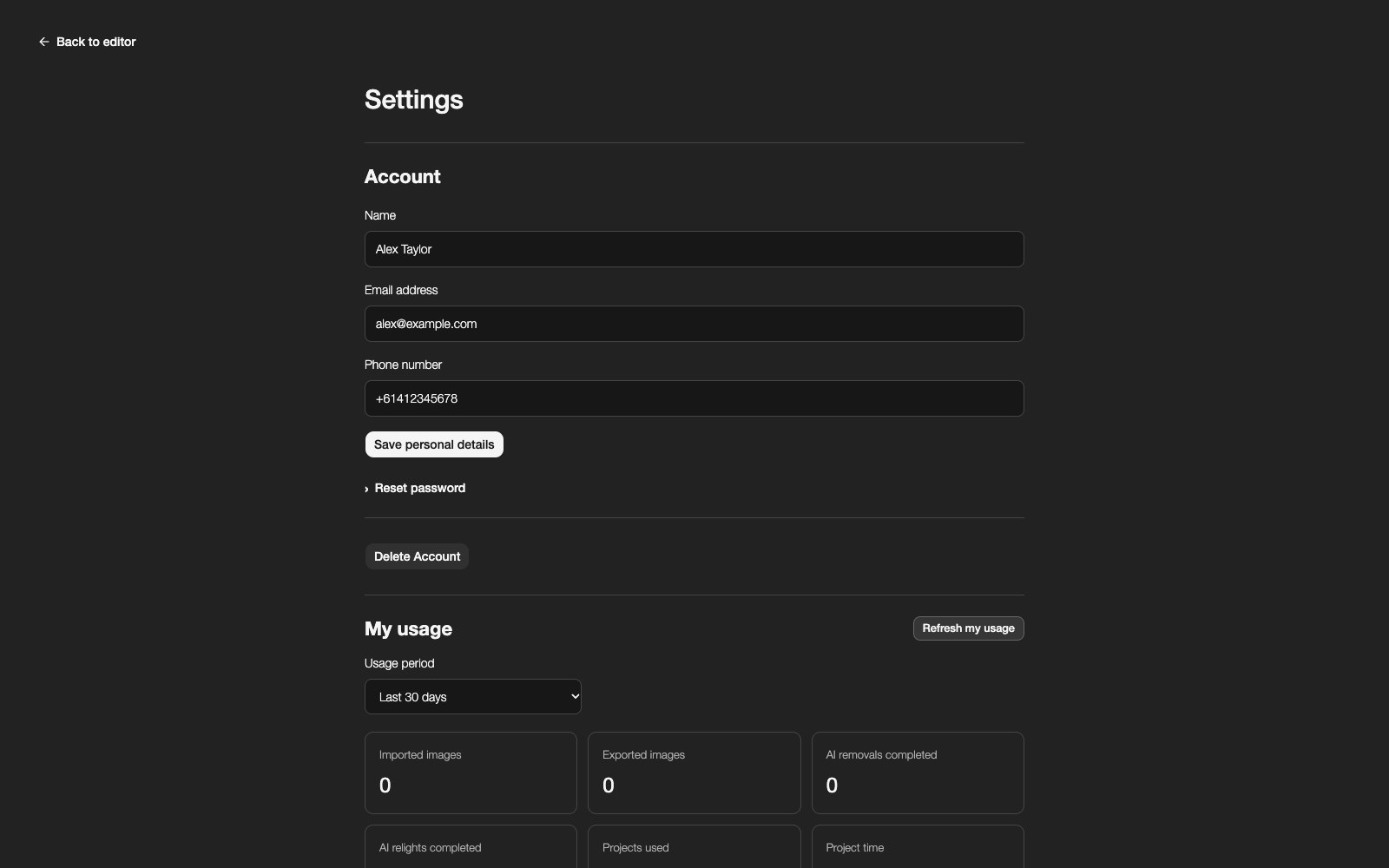This screenshot has height=868, width=1389.
Task: Click the My usage heading
Action: tap(408, 628)
